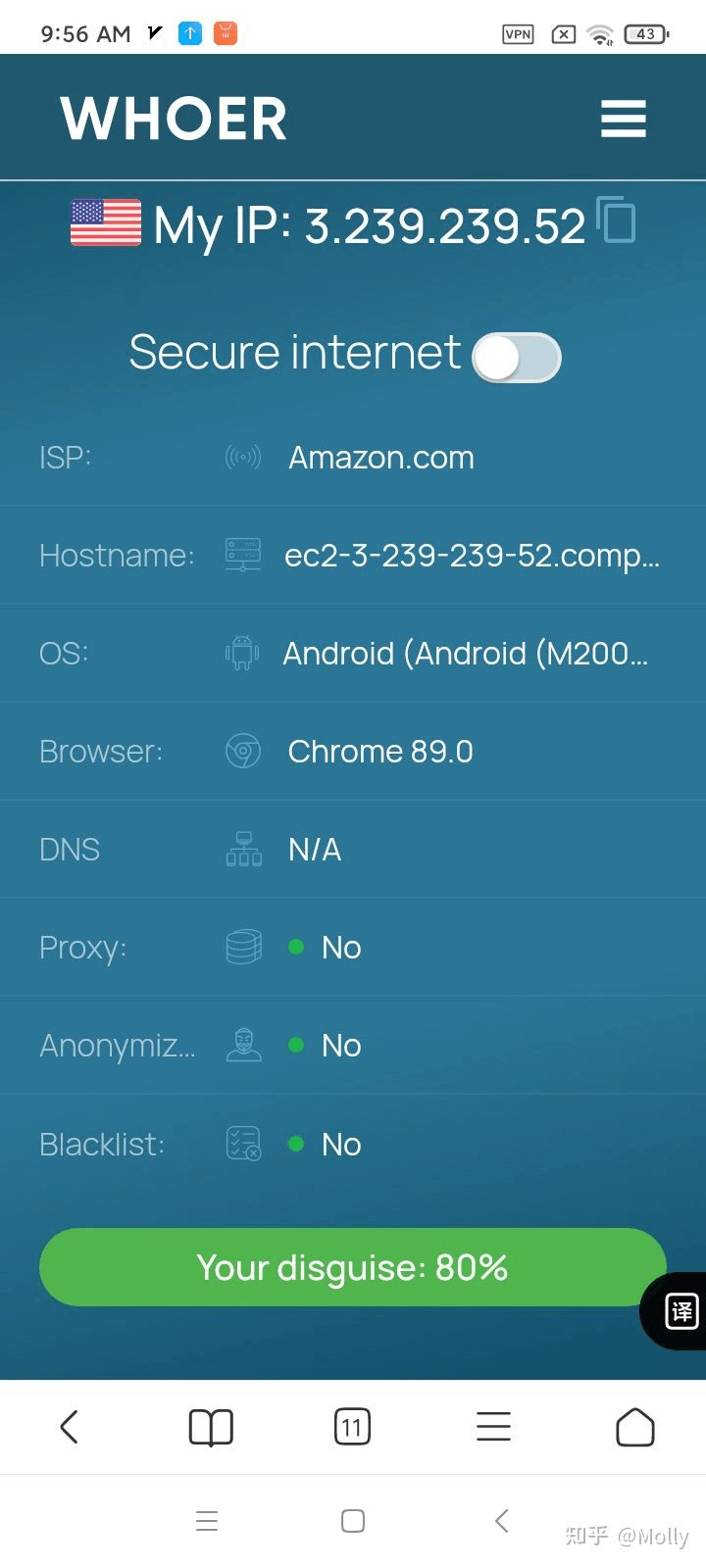
Task: Click the Hostname server icon
Action: [243, 555]
